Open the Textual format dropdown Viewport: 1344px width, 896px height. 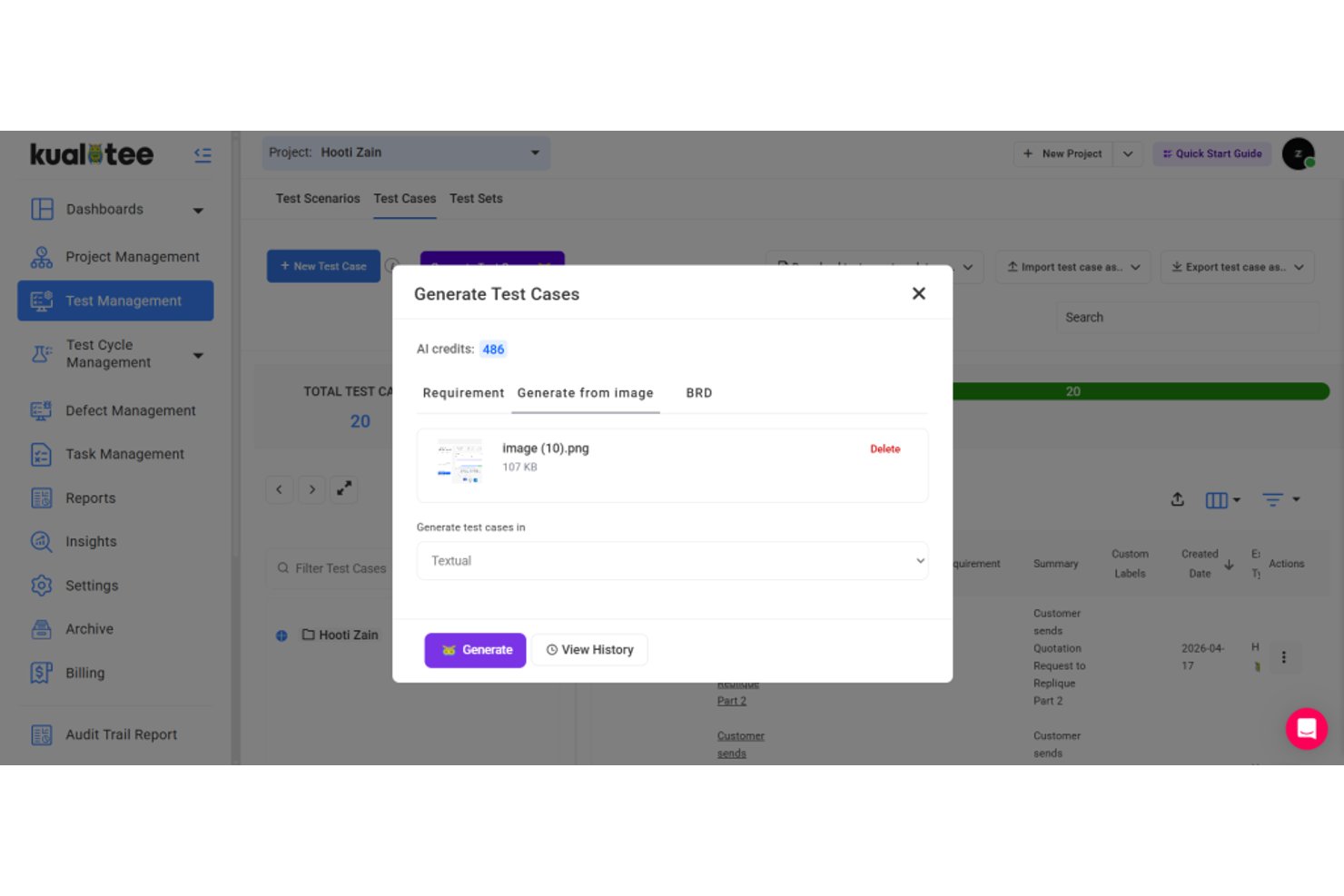click(672, 561)
